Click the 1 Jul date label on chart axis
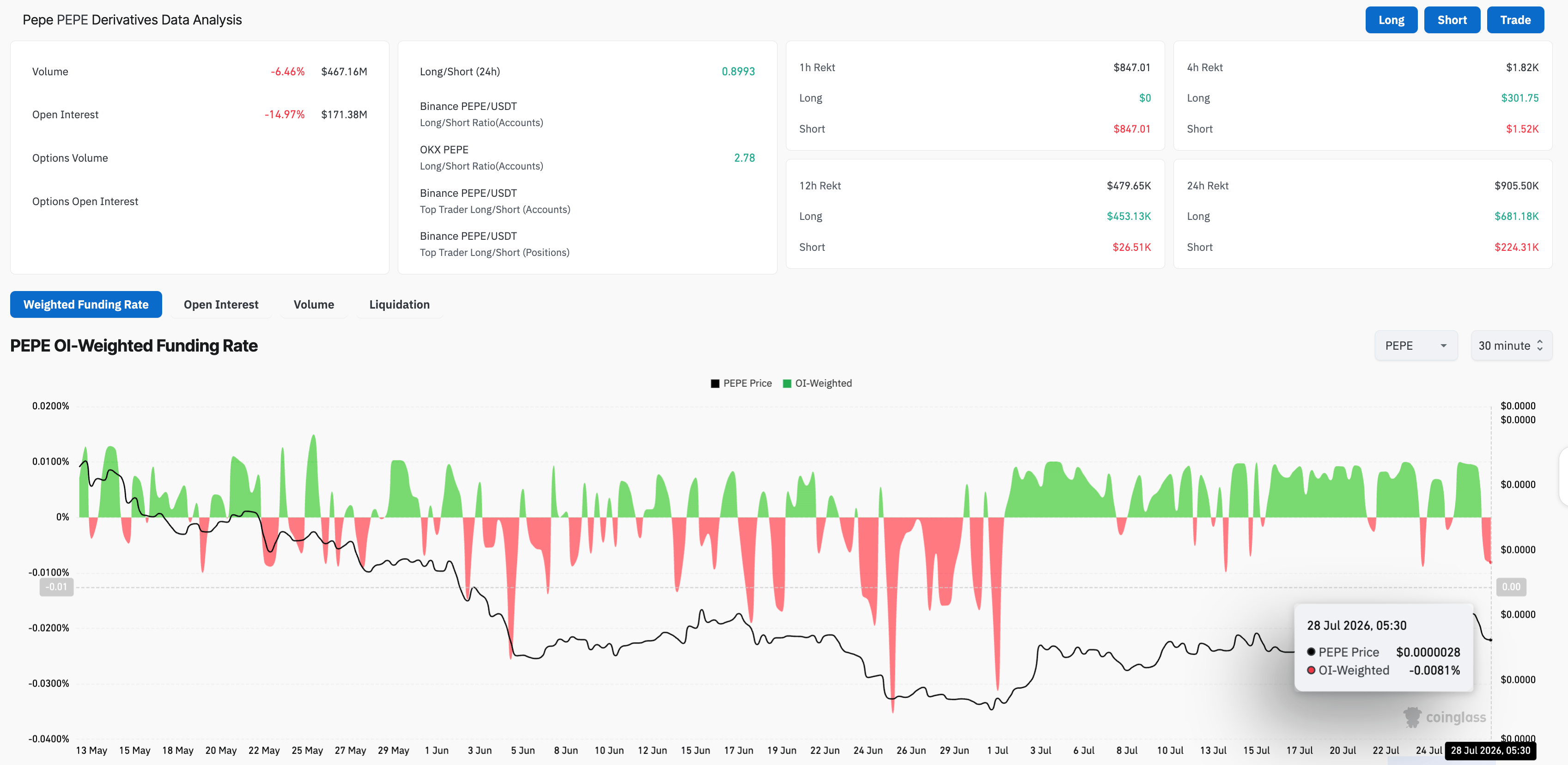The height and width of the screenshot is (765, 1568). 997,750
